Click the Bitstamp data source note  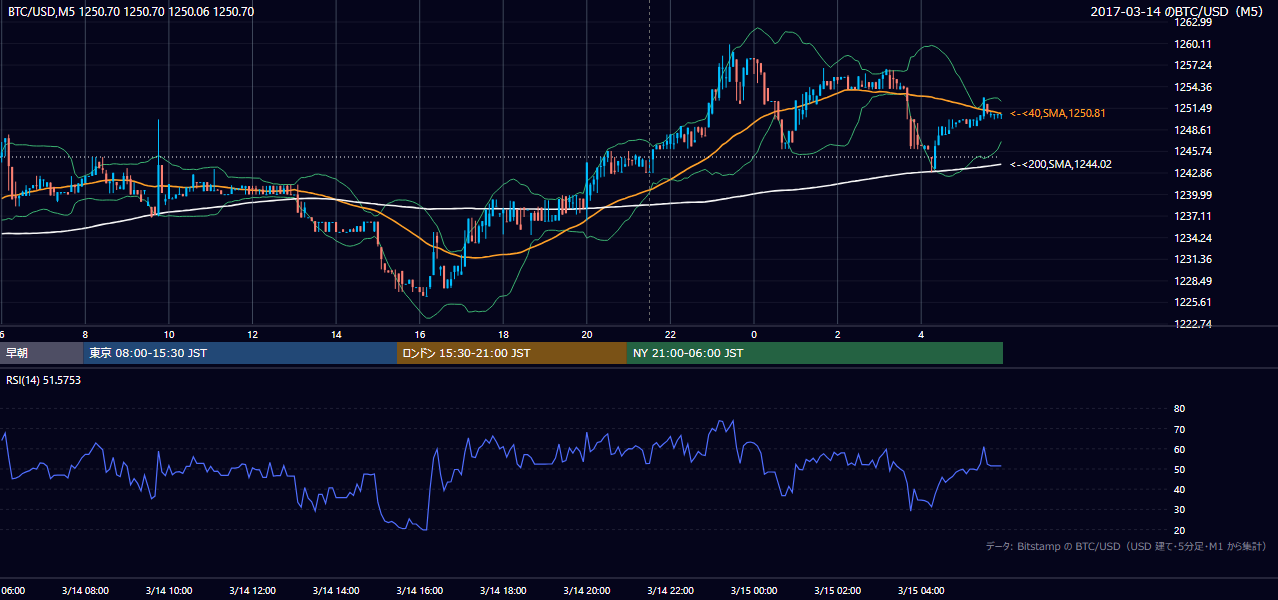pos(1126,546)
